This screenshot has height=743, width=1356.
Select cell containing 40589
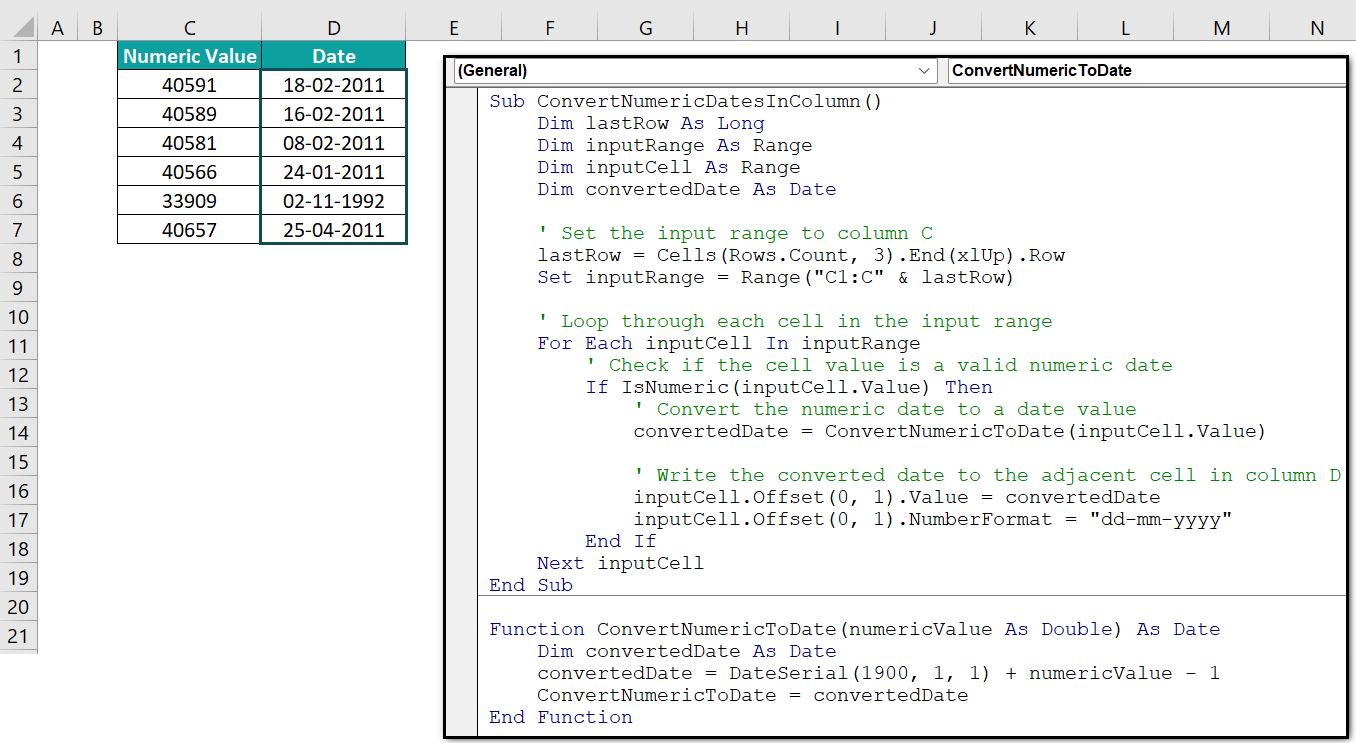coord(189,114)
